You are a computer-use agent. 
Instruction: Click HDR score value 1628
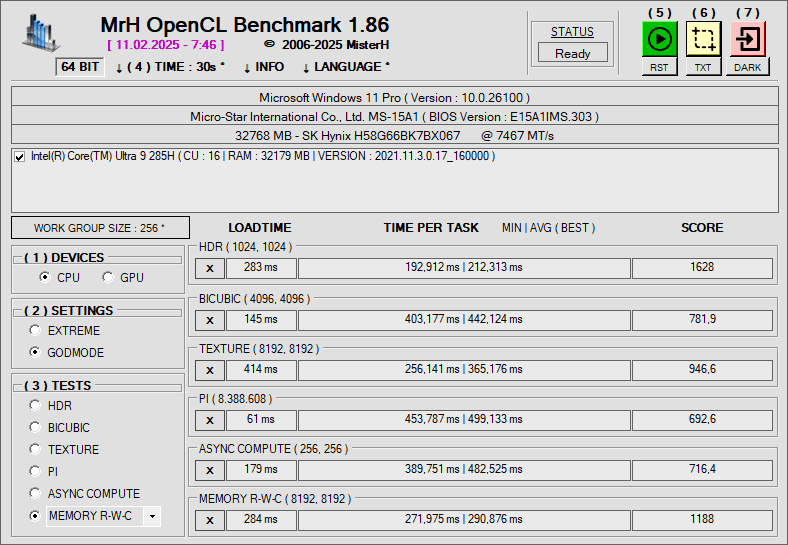coord(702,268)
